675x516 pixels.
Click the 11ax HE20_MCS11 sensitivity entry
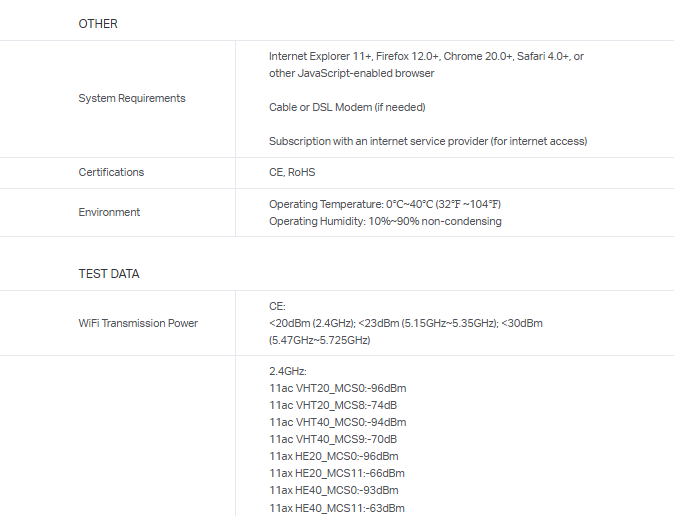336,473
